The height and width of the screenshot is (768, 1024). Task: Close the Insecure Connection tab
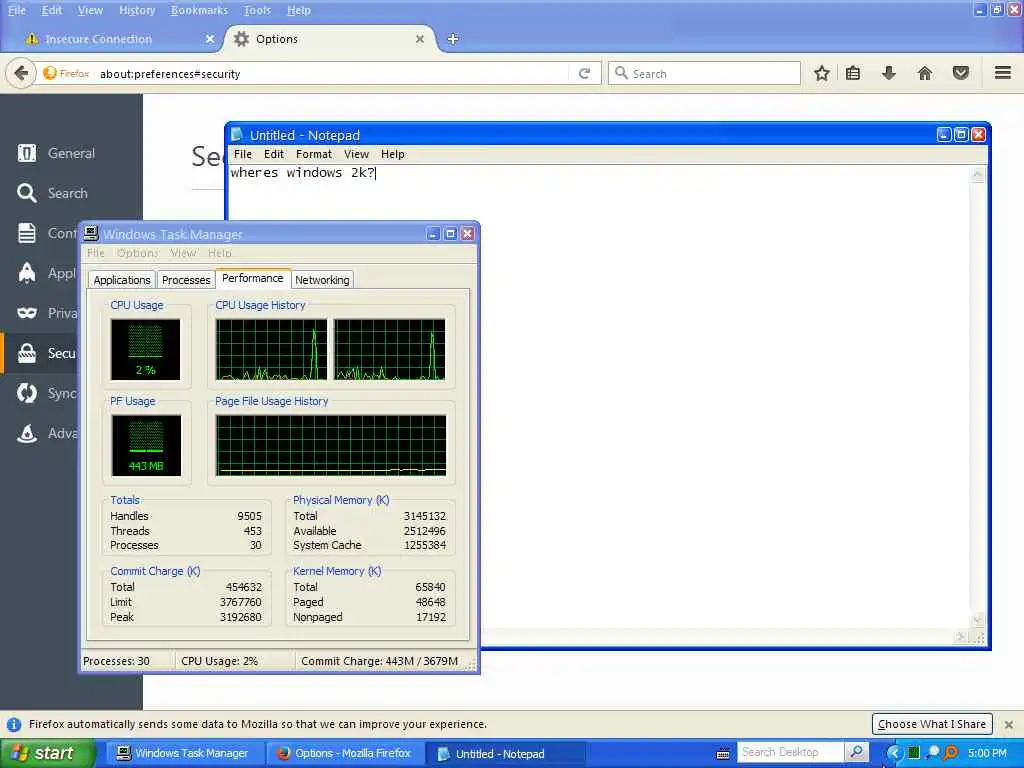click(x=210, y=39)
